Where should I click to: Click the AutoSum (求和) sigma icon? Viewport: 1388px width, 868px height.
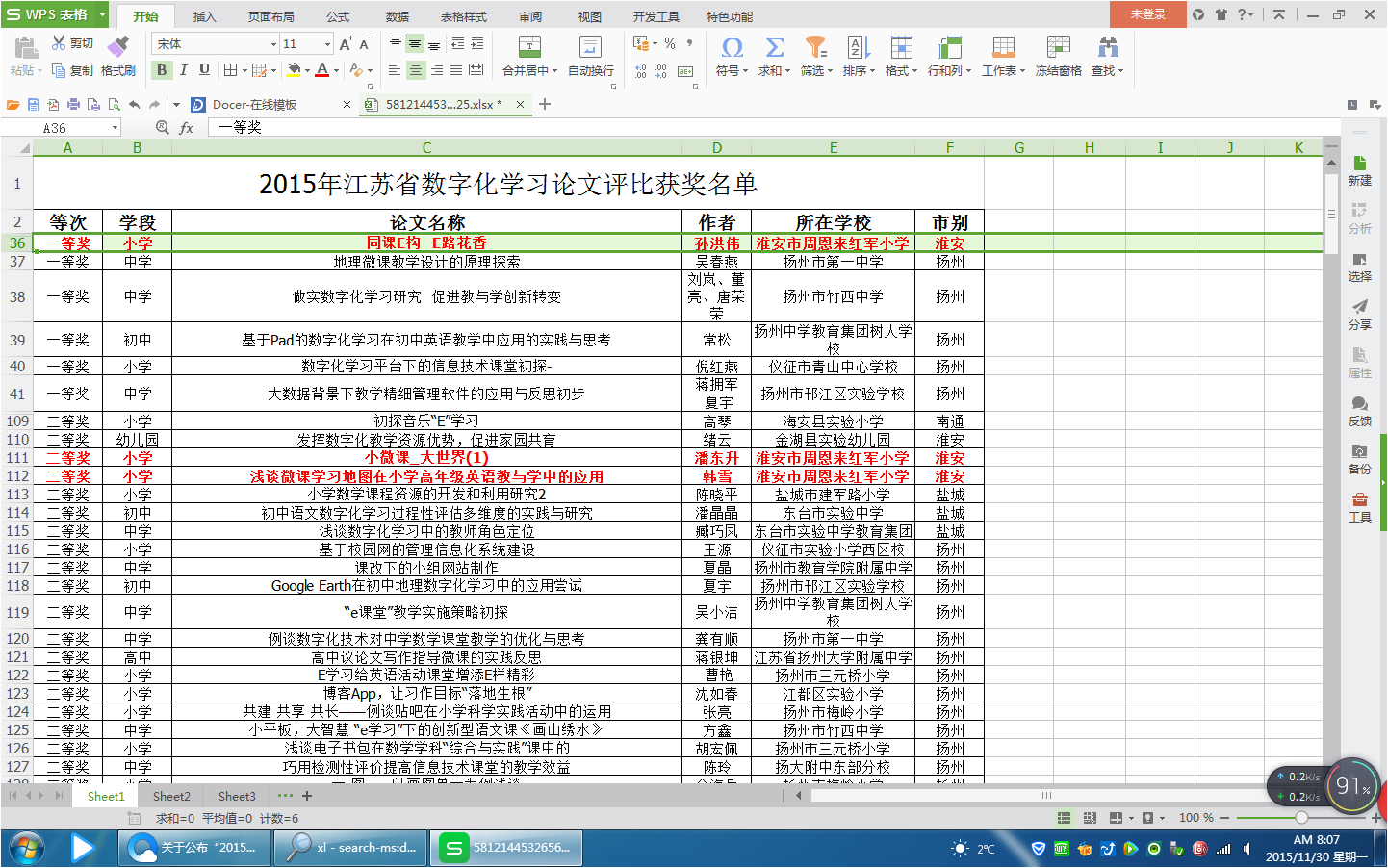click(x=774, y=47)
